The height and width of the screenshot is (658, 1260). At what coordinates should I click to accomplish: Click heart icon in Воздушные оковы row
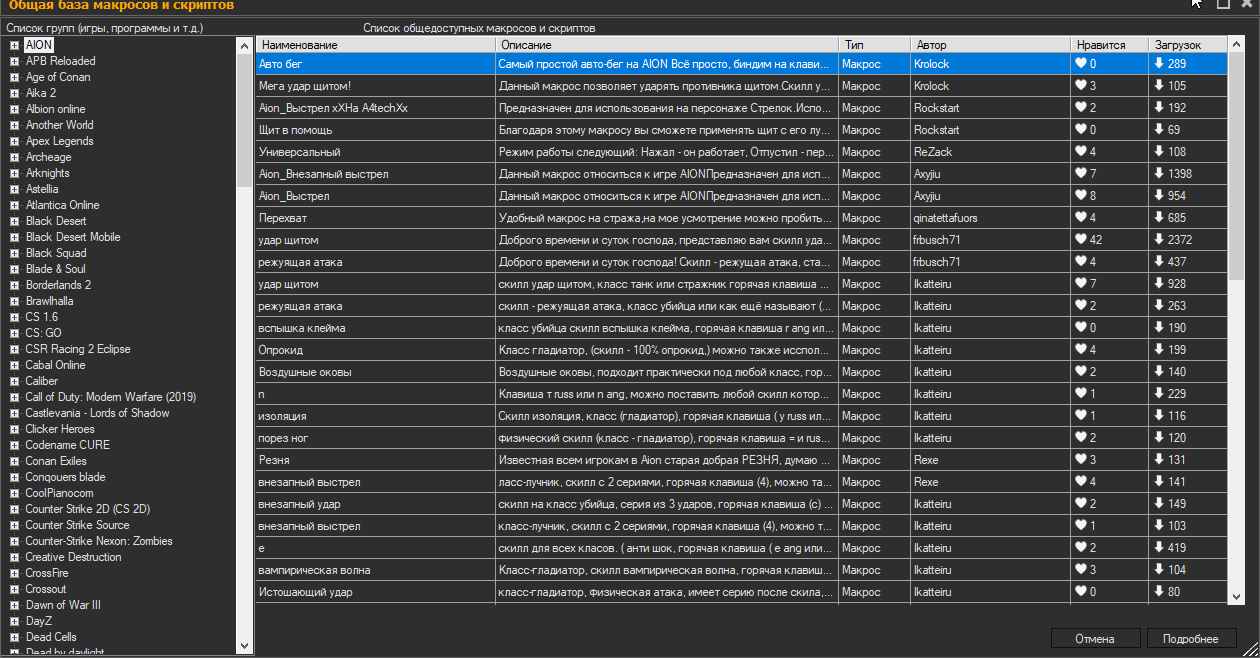pos(1081,372)
